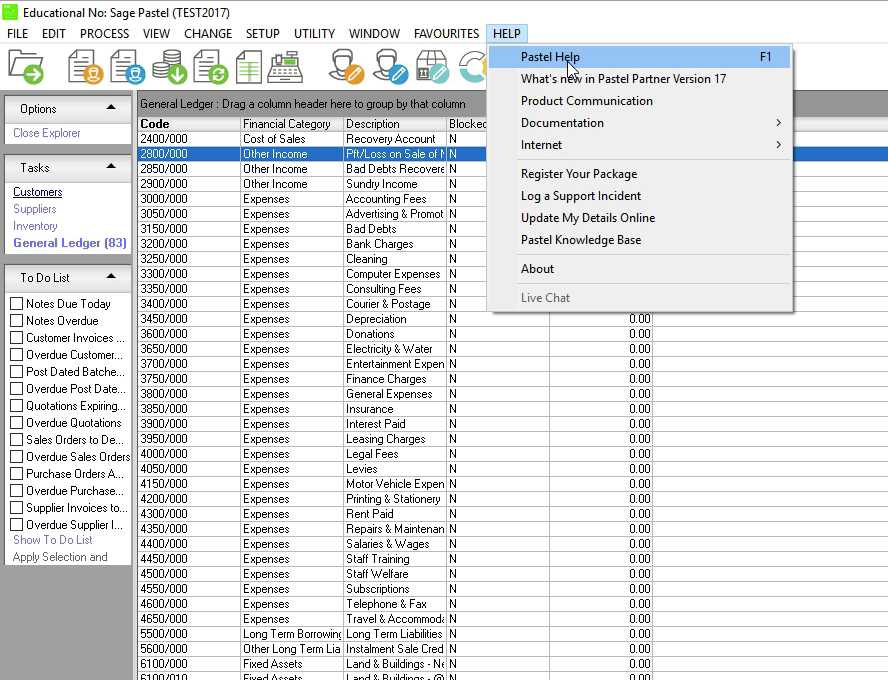The width and height of the screenshot is (888, 680).
Task: Click the open company folder icon
Action: pos(27,67)
